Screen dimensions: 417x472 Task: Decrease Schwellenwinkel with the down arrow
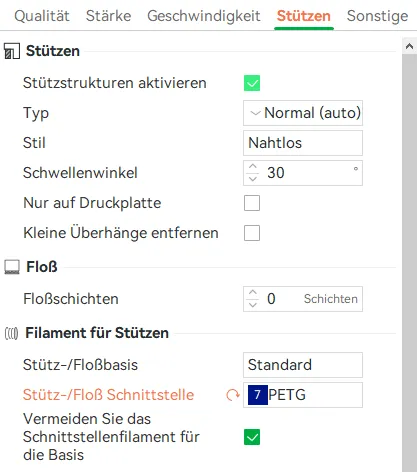click(x=253, y=179)
